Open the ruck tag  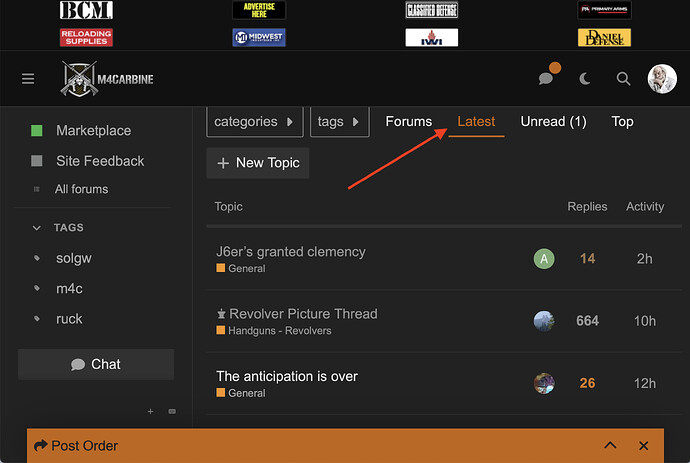[x=69, y=319]
